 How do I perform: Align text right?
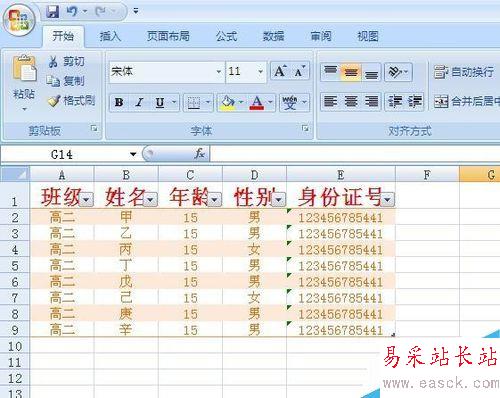click(371, 101)
